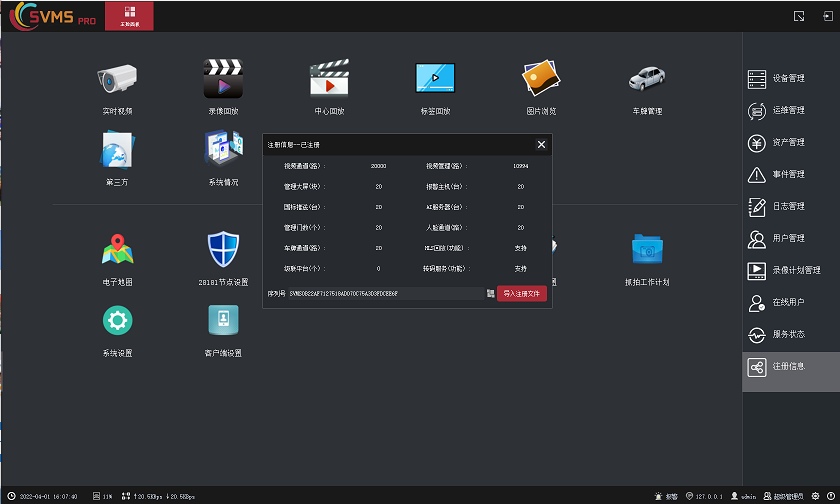Click 导入注册文件 button

522,294
